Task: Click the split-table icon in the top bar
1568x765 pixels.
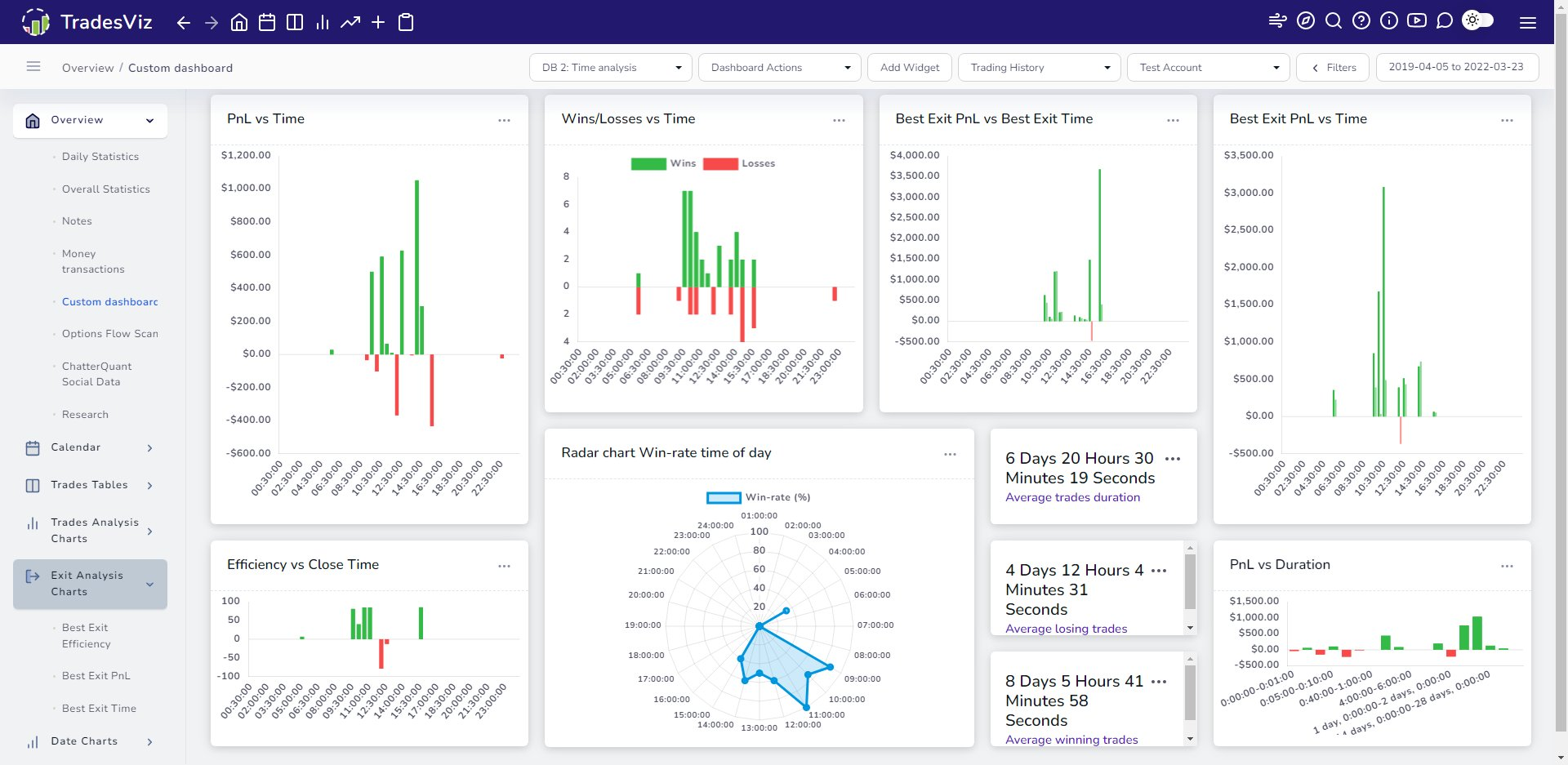Action: click(x=295, y=22)
